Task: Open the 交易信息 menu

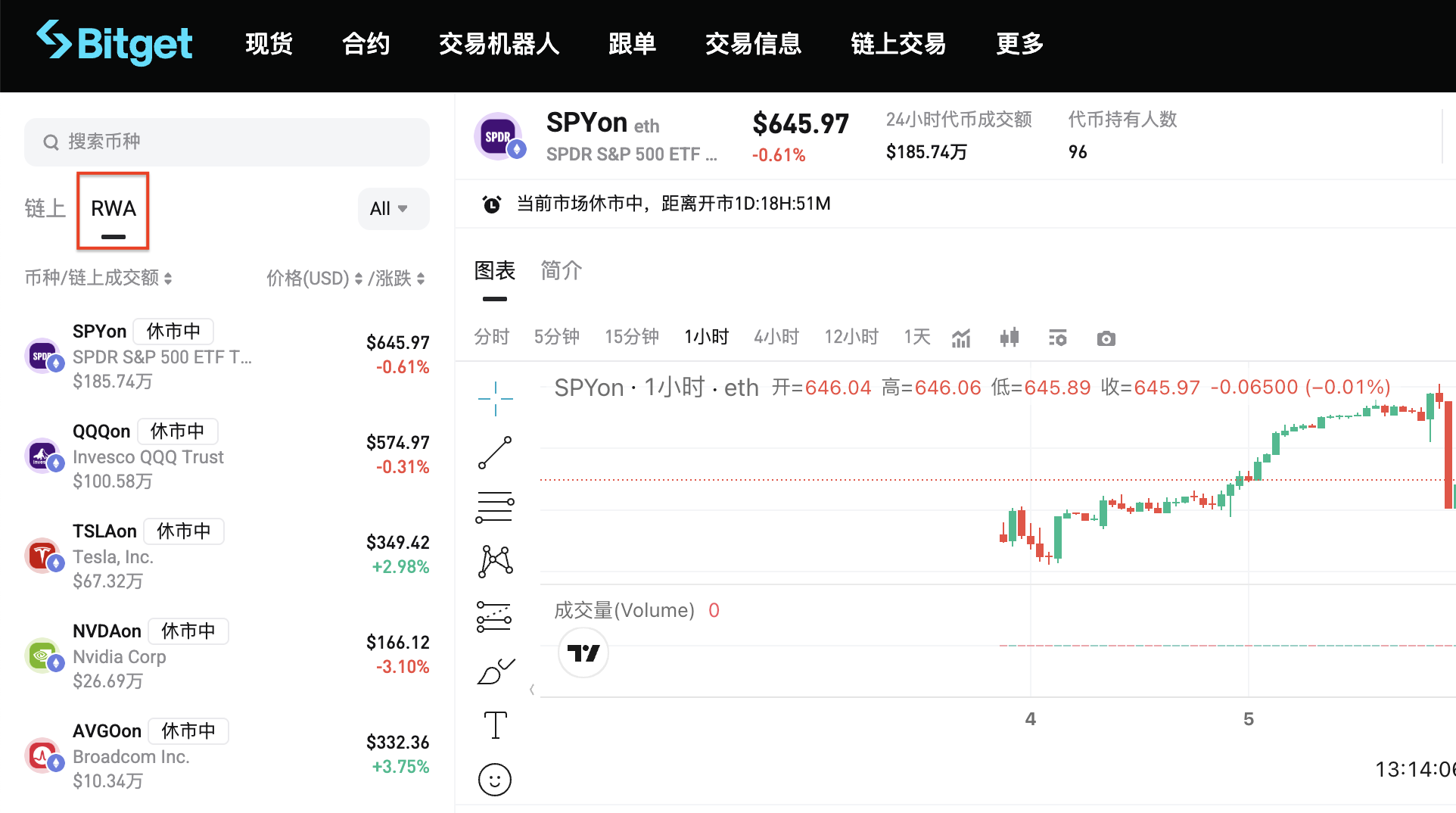Action: [x=753, y=44]
